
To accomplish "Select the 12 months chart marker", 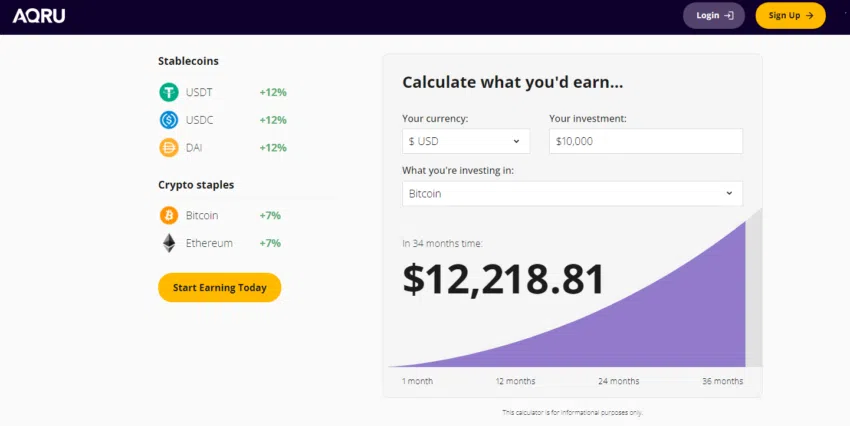I will 515,381.
